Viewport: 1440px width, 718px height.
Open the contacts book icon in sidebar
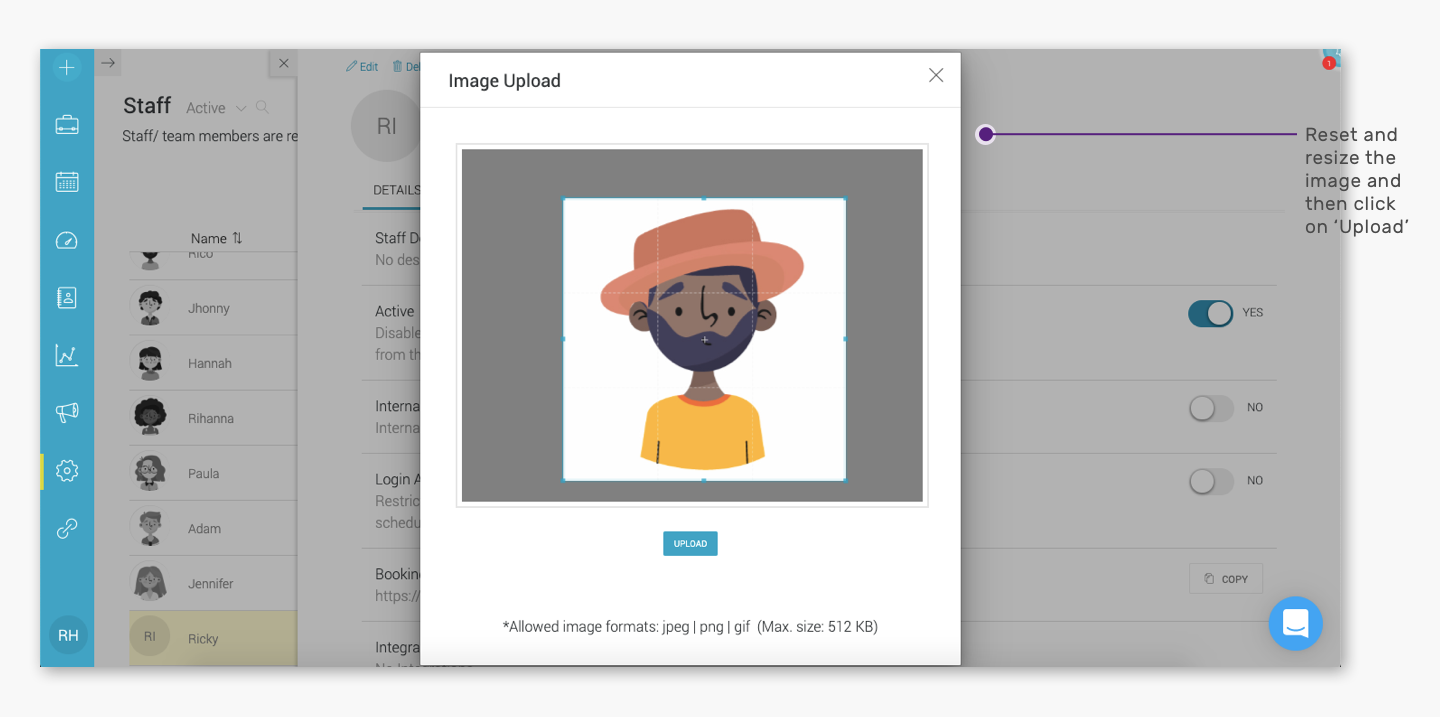coord(67,297)
